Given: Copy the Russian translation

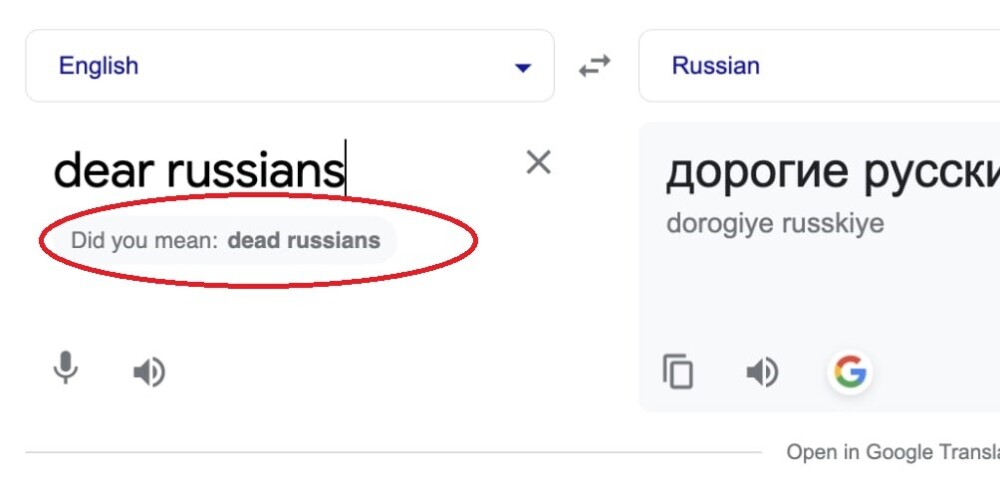Looking at the screenshot, I should coord(678,371).
